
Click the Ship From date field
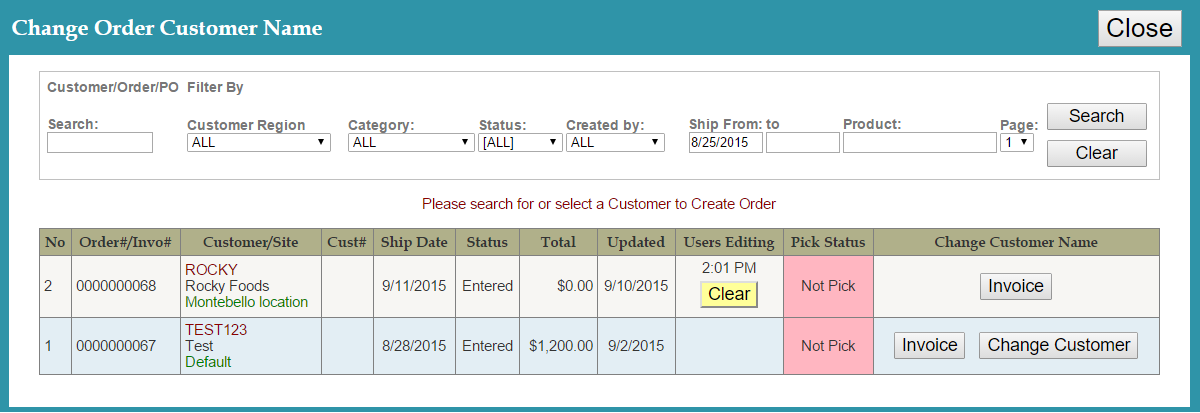tap(725, 143)
